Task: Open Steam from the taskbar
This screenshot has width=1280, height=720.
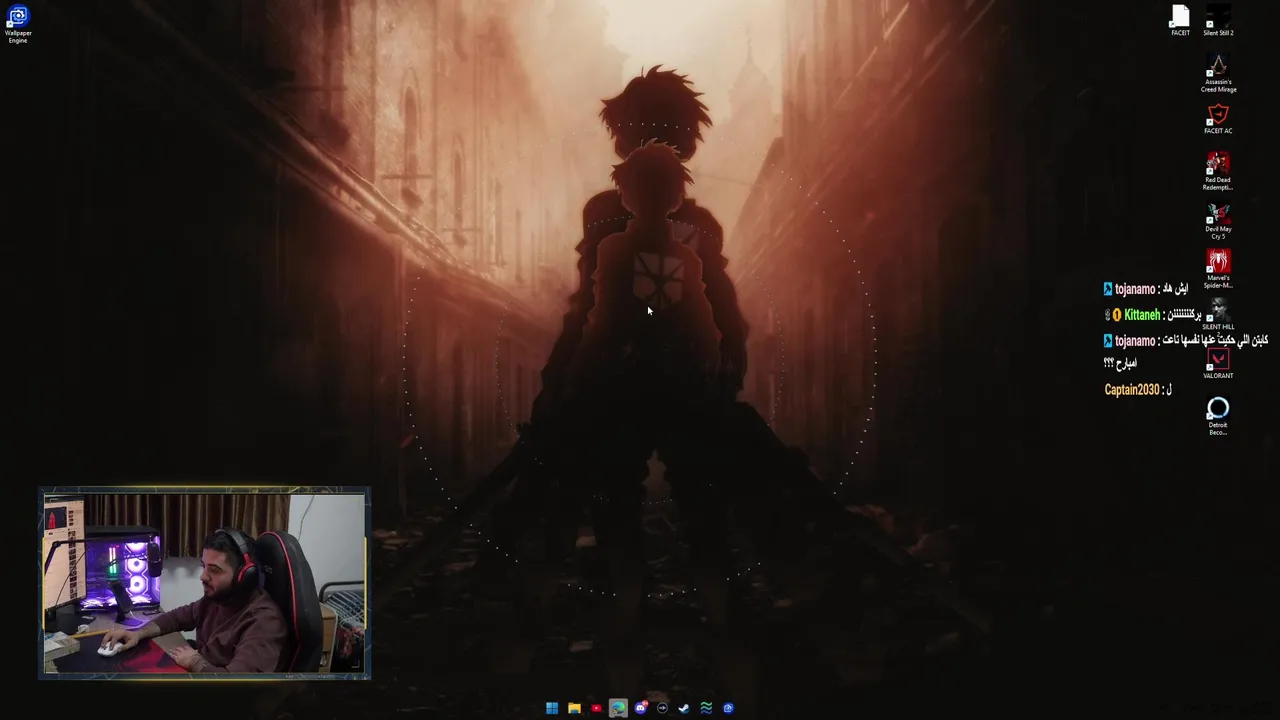Action: point(684,708)
